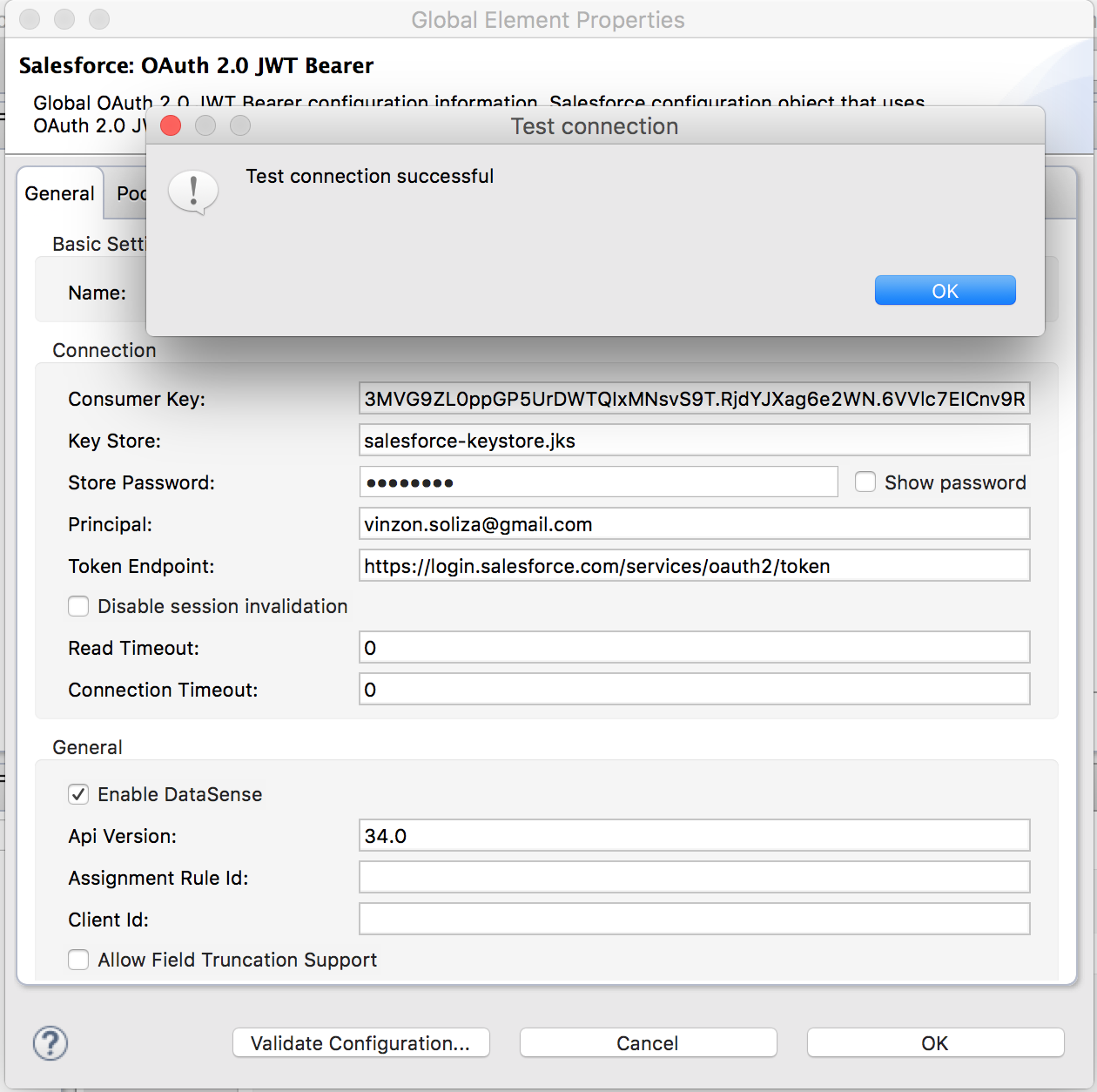Click the Read Timeout field
Image resolution: width=1097 pixels, height=1092 pixels.
pos(694,648)
